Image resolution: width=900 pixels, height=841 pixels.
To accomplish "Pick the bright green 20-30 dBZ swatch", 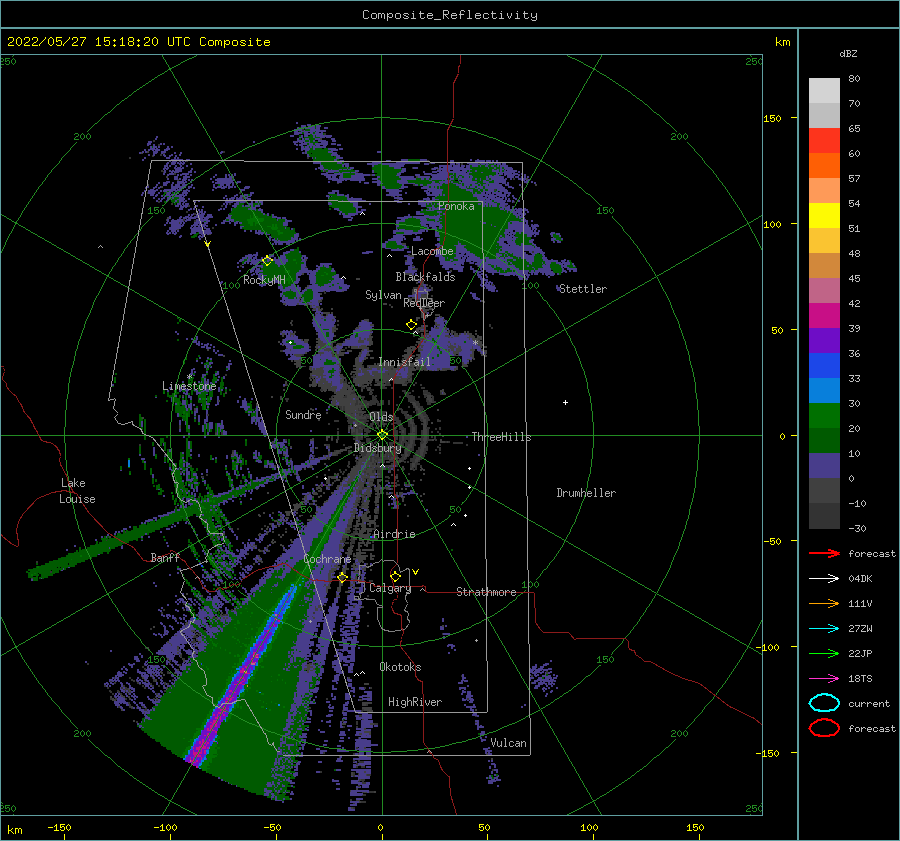I will [824, 415].
